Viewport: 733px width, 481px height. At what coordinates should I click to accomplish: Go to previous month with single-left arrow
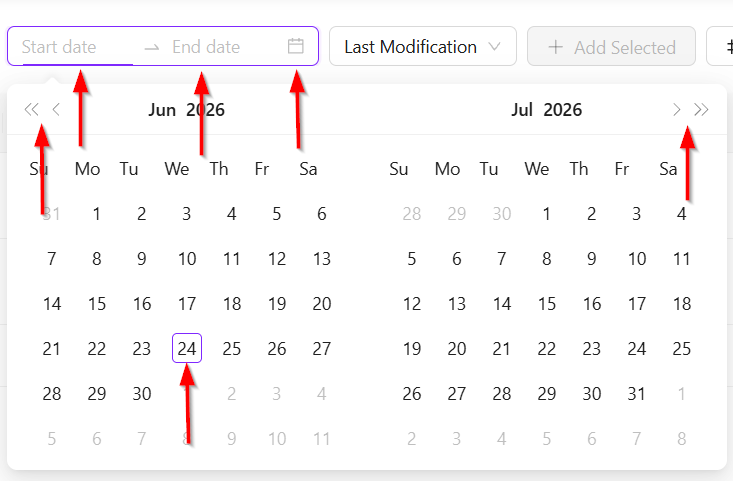point(56,110)
